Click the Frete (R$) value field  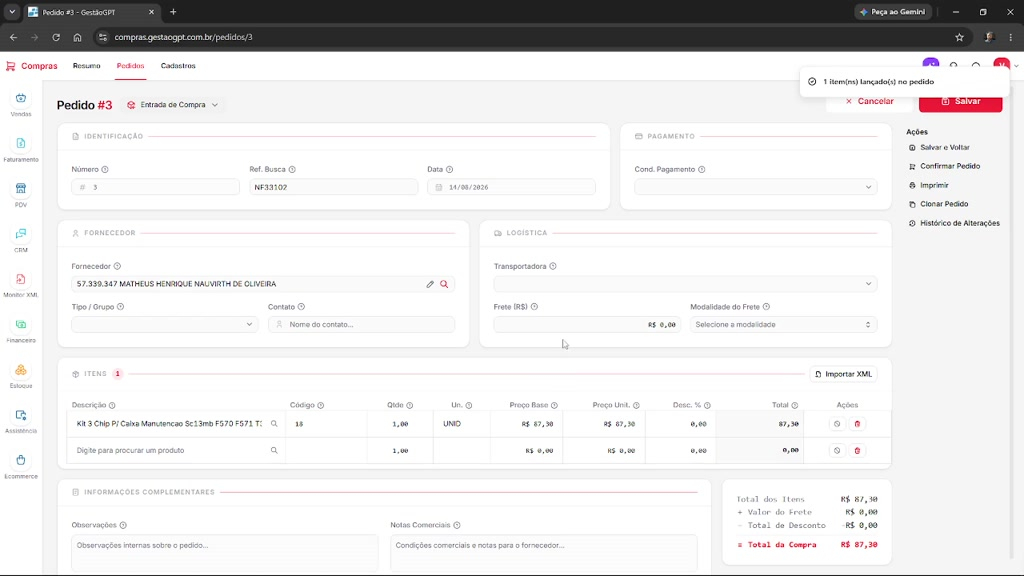click(x=587, y=325)
